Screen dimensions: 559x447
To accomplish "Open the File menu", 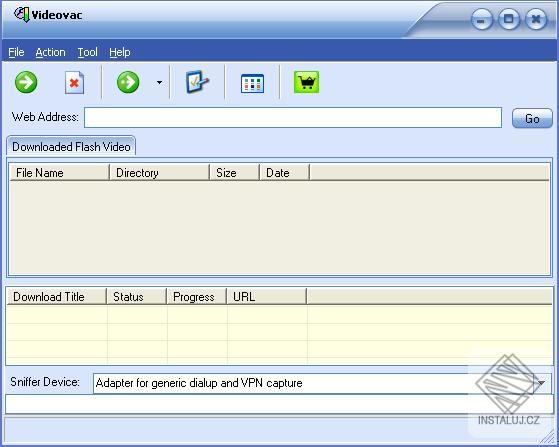I will 16,52.
